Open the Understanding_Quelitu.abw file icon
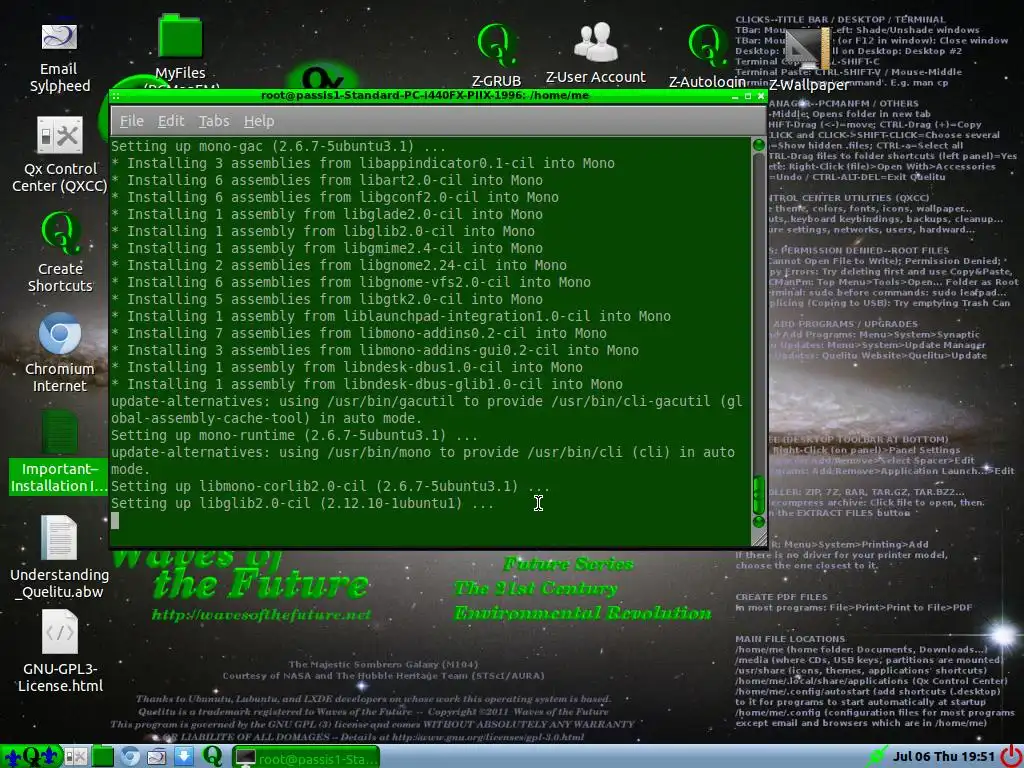The height and width of the screenshot is (768, 1024). pyautogui.click(x=59, y=537)
